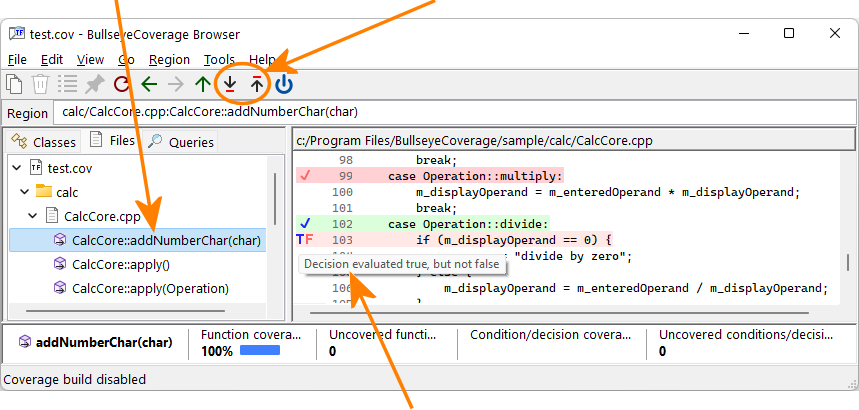Click the Condition/decision coverage column
Viewport: 859px width, 410px height.
click(x=551, y=334)
